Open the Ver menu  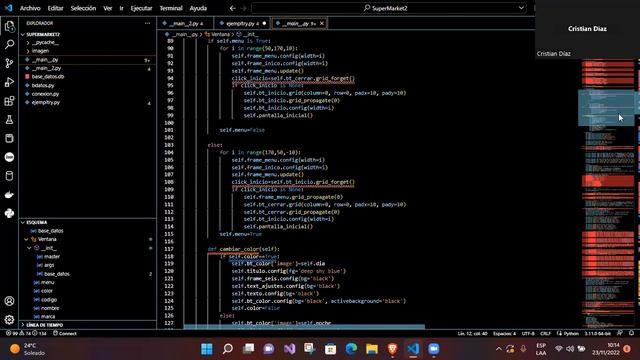point(108,8)
